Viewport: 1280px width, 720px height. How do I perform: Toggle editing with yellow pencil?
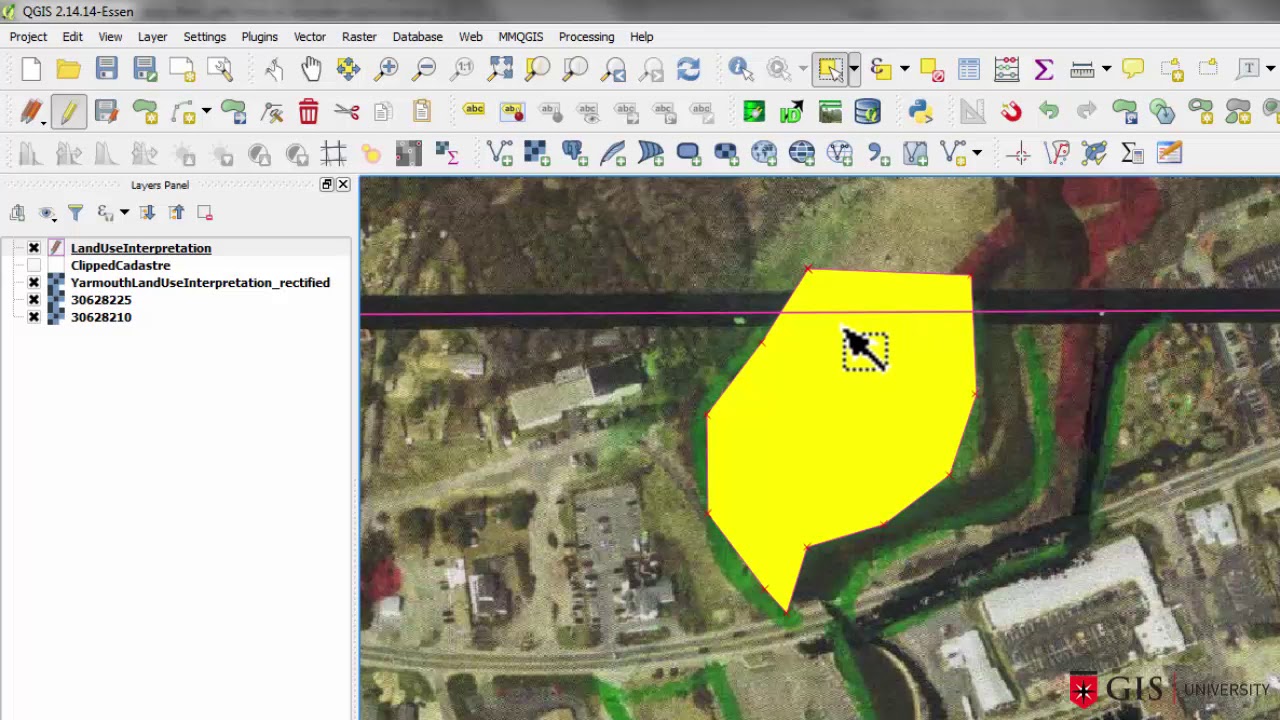coord(68,111)
